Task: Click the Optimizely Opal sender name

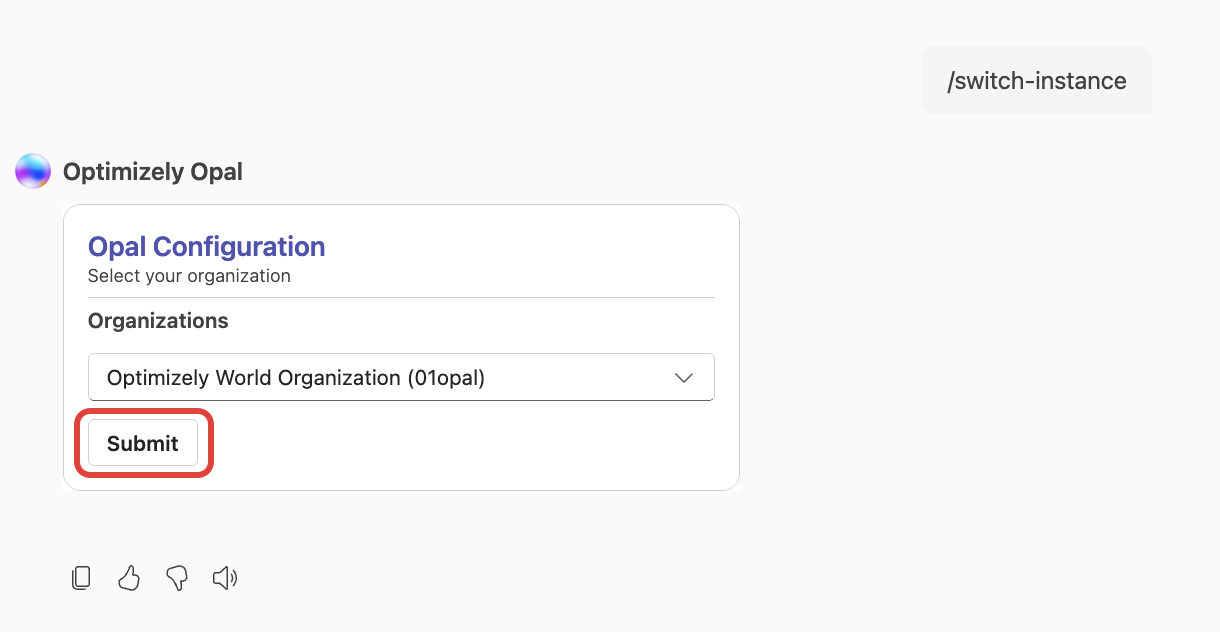Action: pos(152,171)
